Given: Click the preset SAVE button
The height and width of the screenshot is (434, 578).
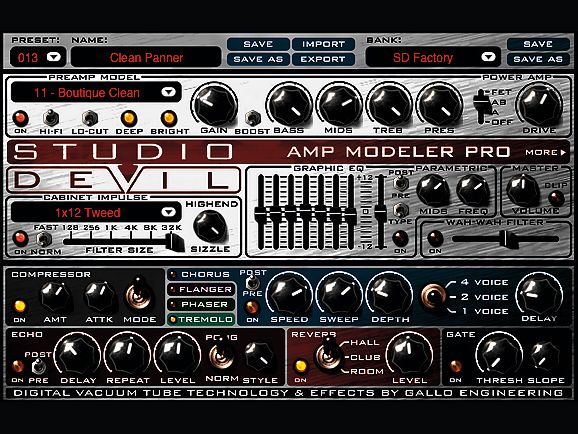Looking at the screenshot, I should point(258,44).
